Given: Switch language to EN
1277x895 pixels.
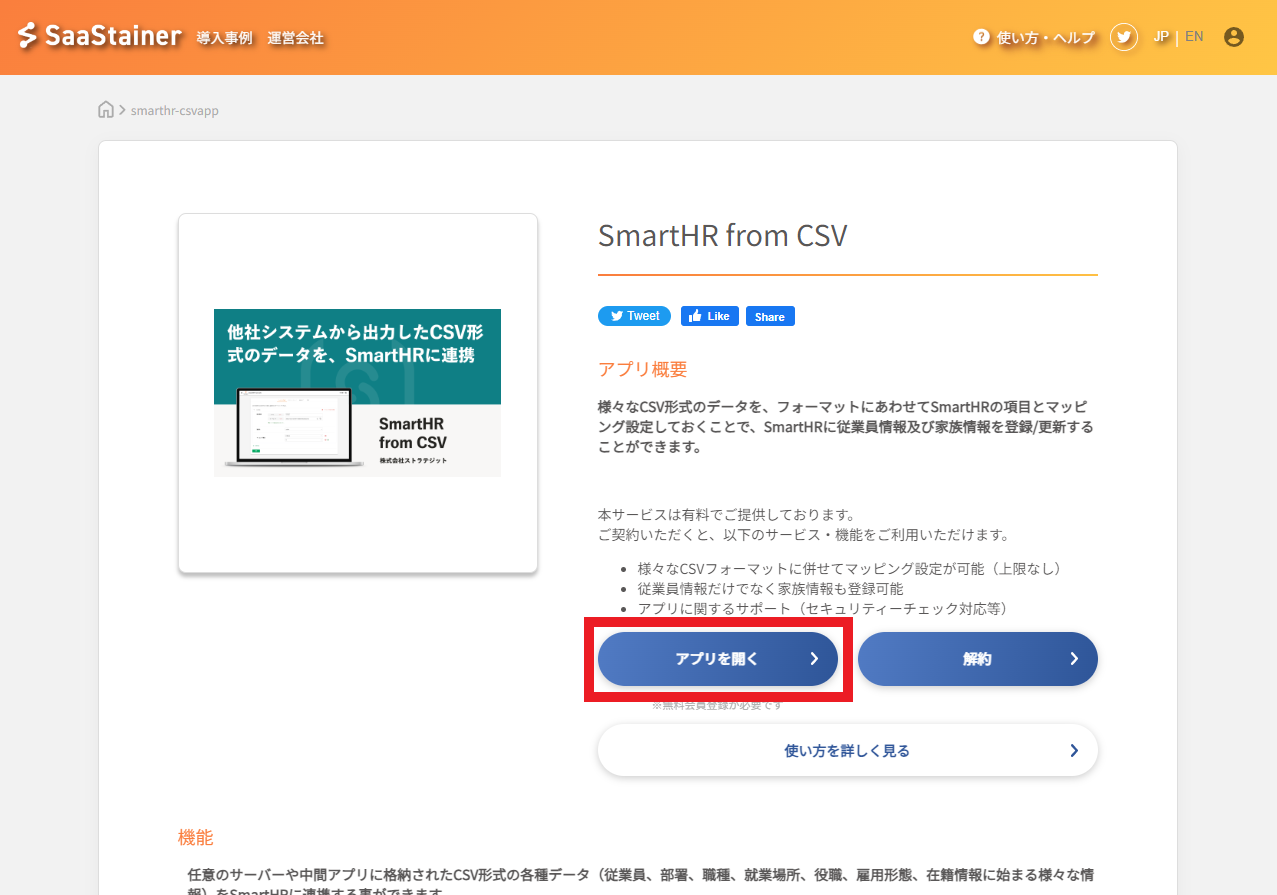Looking at the screenshot, I should click(x=1194, y=37).
